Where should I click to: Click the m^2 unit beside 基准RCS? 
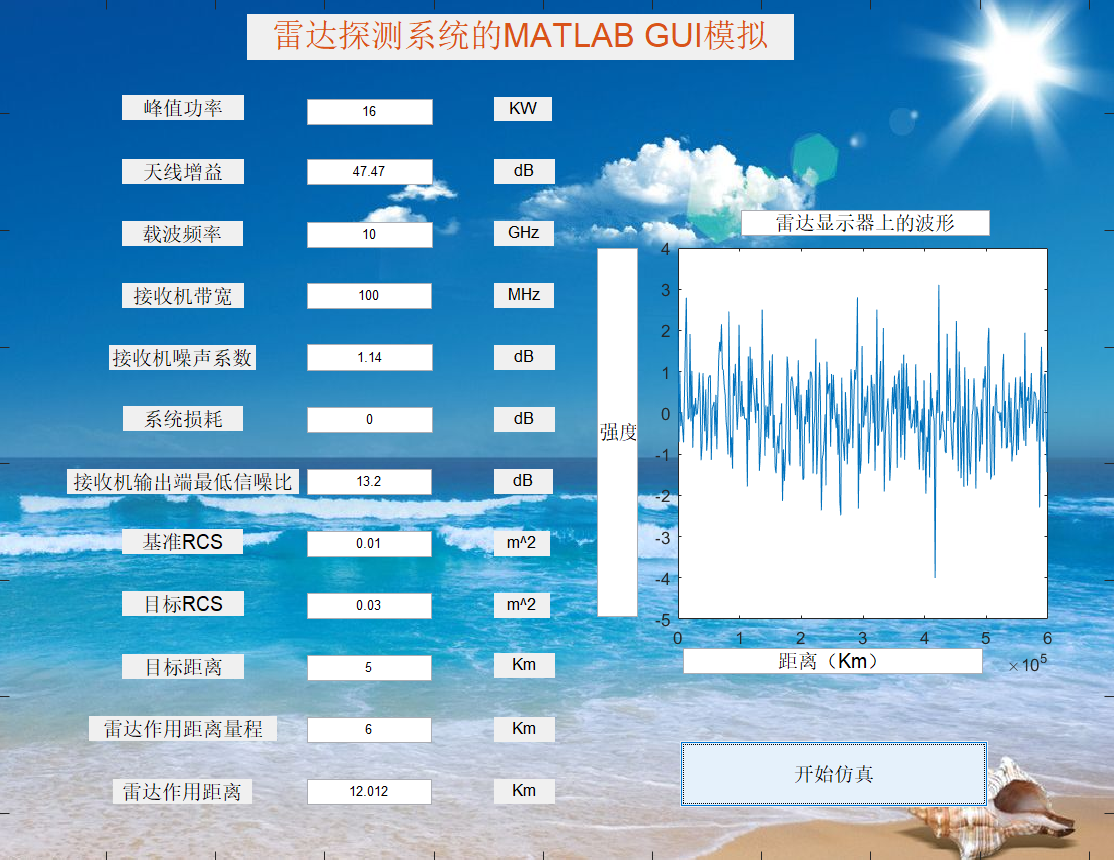click(521, 543)
